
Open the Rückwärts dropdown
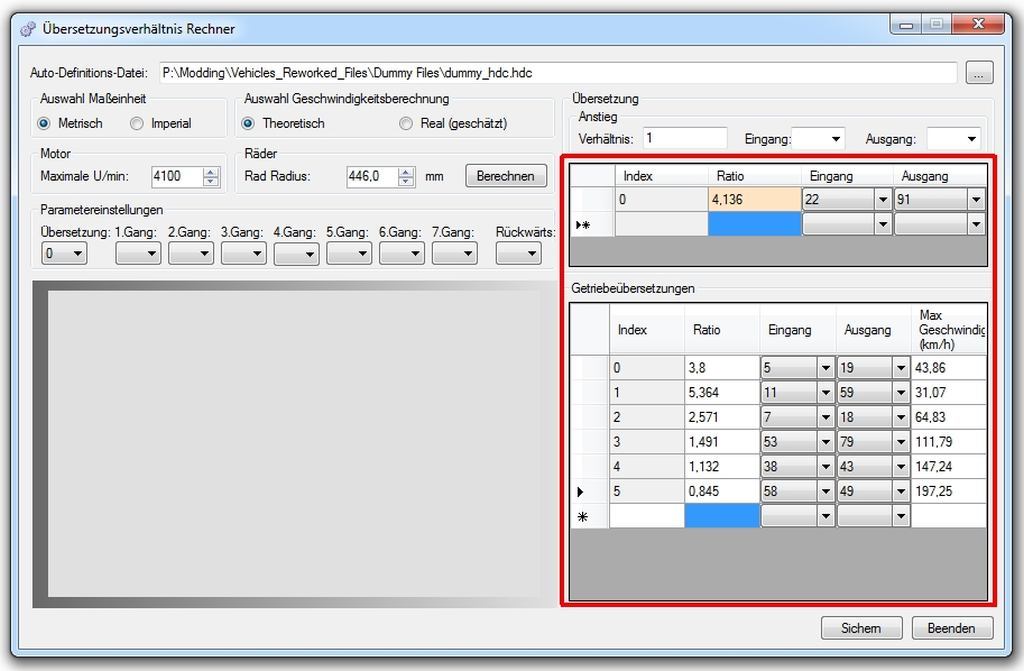coord(519,254)
